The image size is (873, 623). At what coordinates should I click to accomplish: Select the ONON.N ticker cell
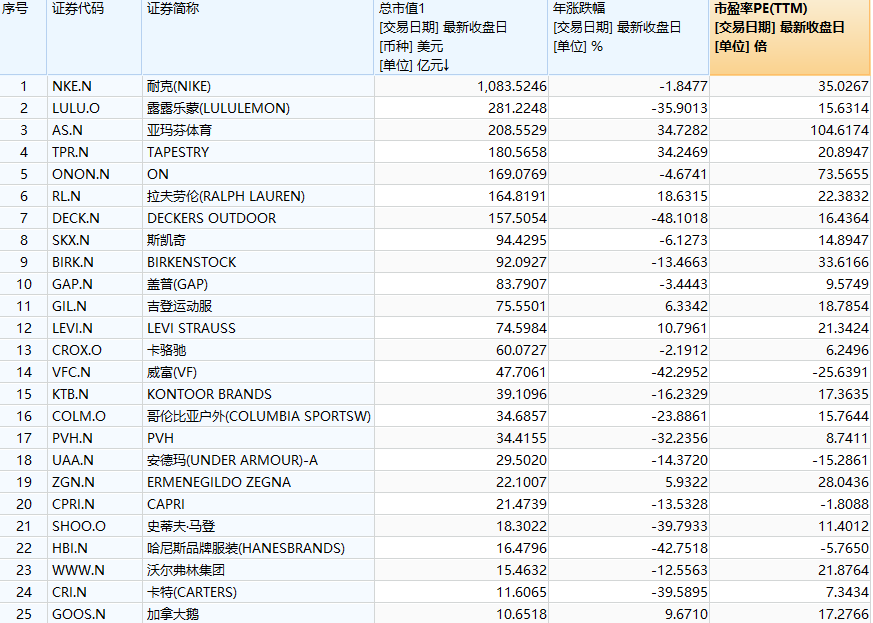point(95,174)
